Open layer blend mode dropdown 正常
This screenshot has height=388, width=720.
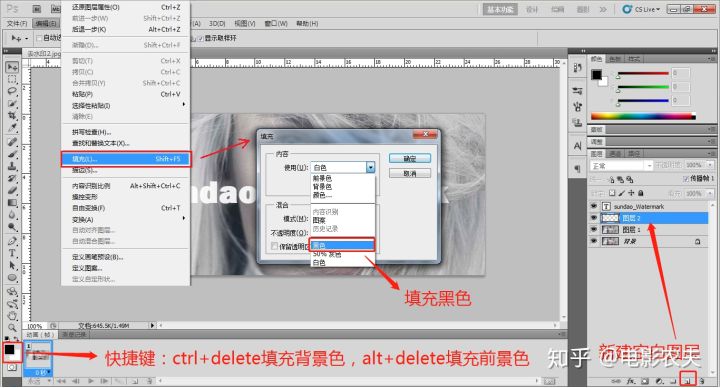(x=622, y=166)
